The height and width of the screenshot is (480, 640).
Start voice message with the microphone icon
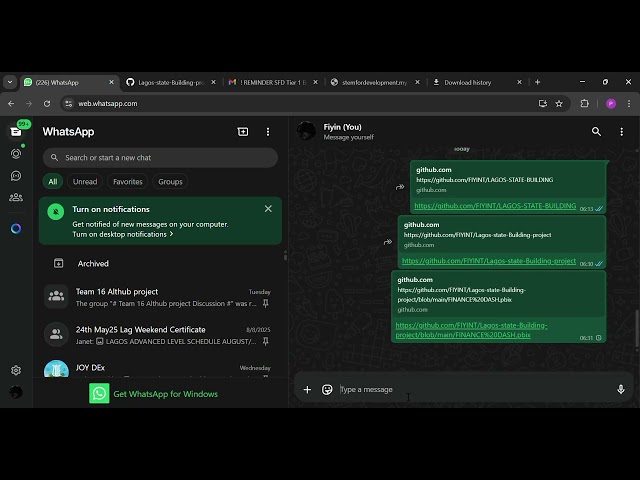[x=621, y=390]
